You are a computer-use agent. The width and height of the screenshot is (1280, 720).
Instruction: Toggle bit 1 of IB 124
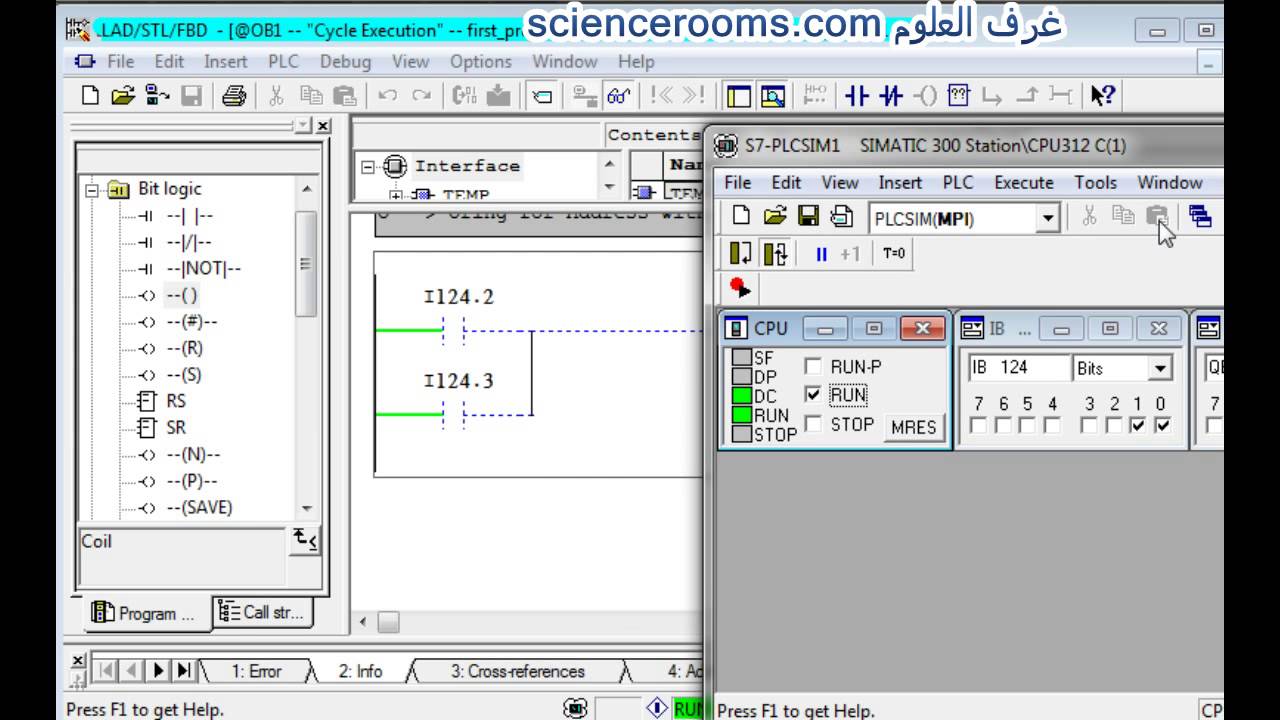1137,426
